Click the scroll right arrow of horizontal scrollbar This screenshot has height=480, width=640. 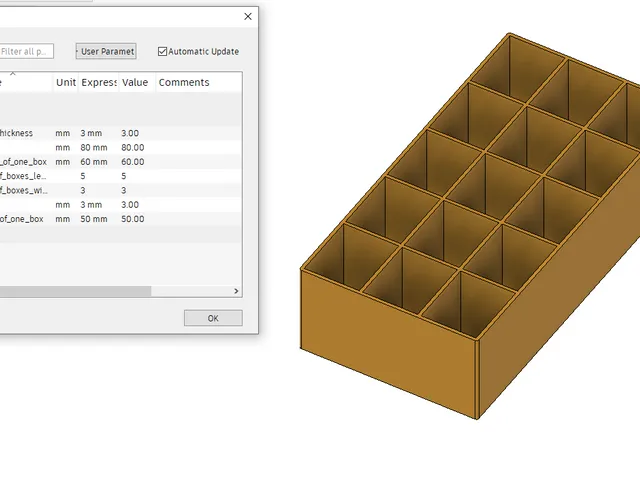pos(236,291)
